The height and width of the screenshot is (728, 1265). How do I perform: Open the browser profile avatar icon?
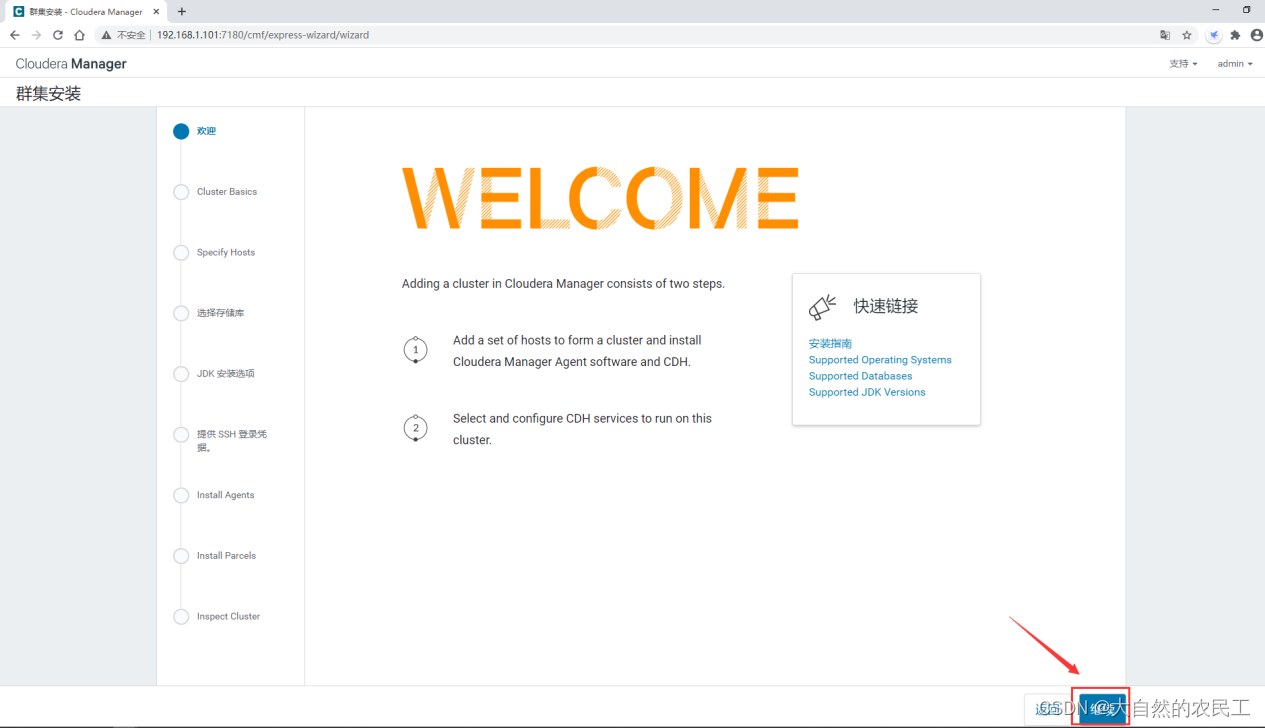(1256, 35)
